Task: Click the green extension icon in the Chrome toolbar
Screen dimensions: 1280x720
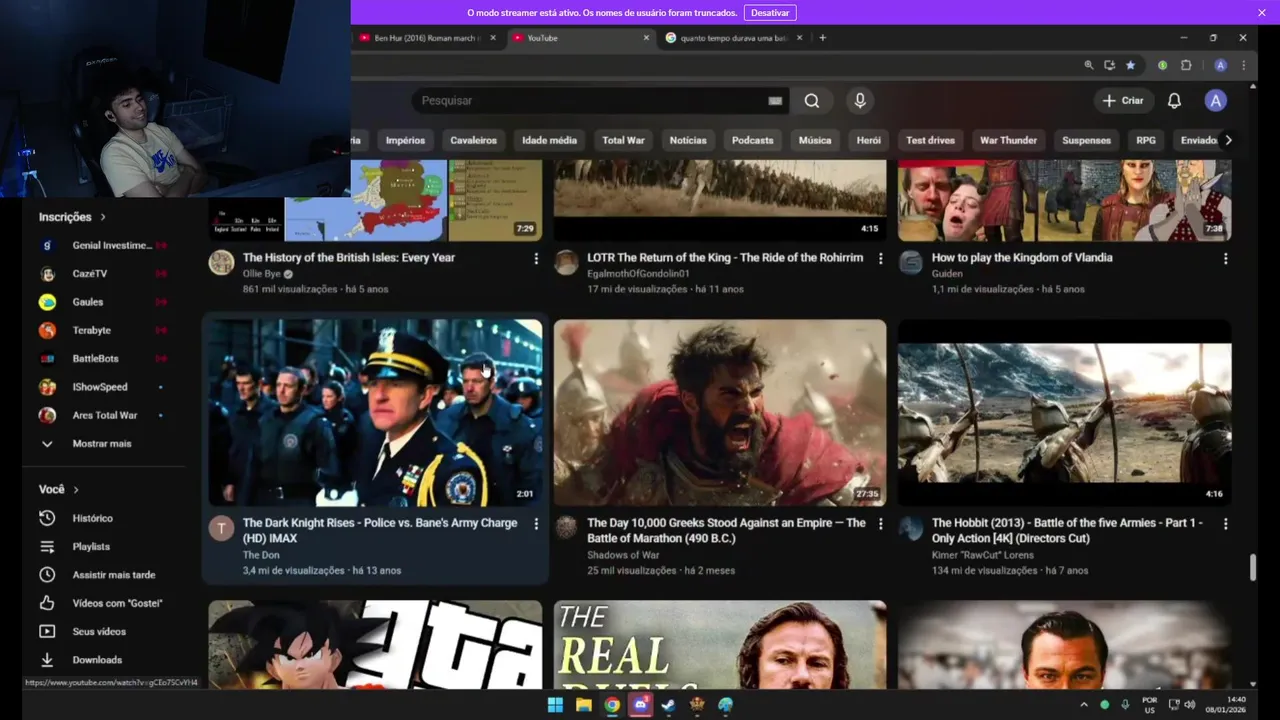Action: (x=1162, y=65)
